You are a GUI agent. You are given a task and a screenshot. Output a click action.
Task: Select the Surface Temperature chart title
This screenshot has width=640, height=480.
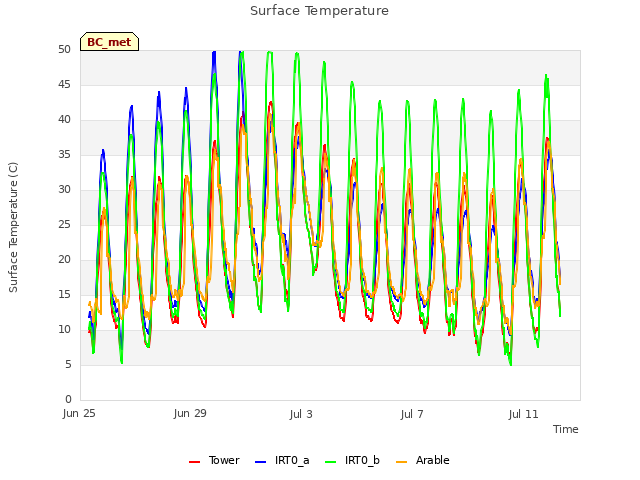coord(319,11)
